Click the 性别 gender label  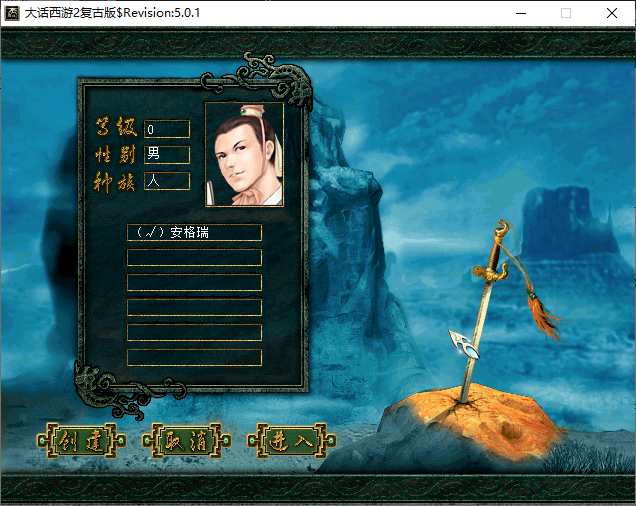click(114, 155)
